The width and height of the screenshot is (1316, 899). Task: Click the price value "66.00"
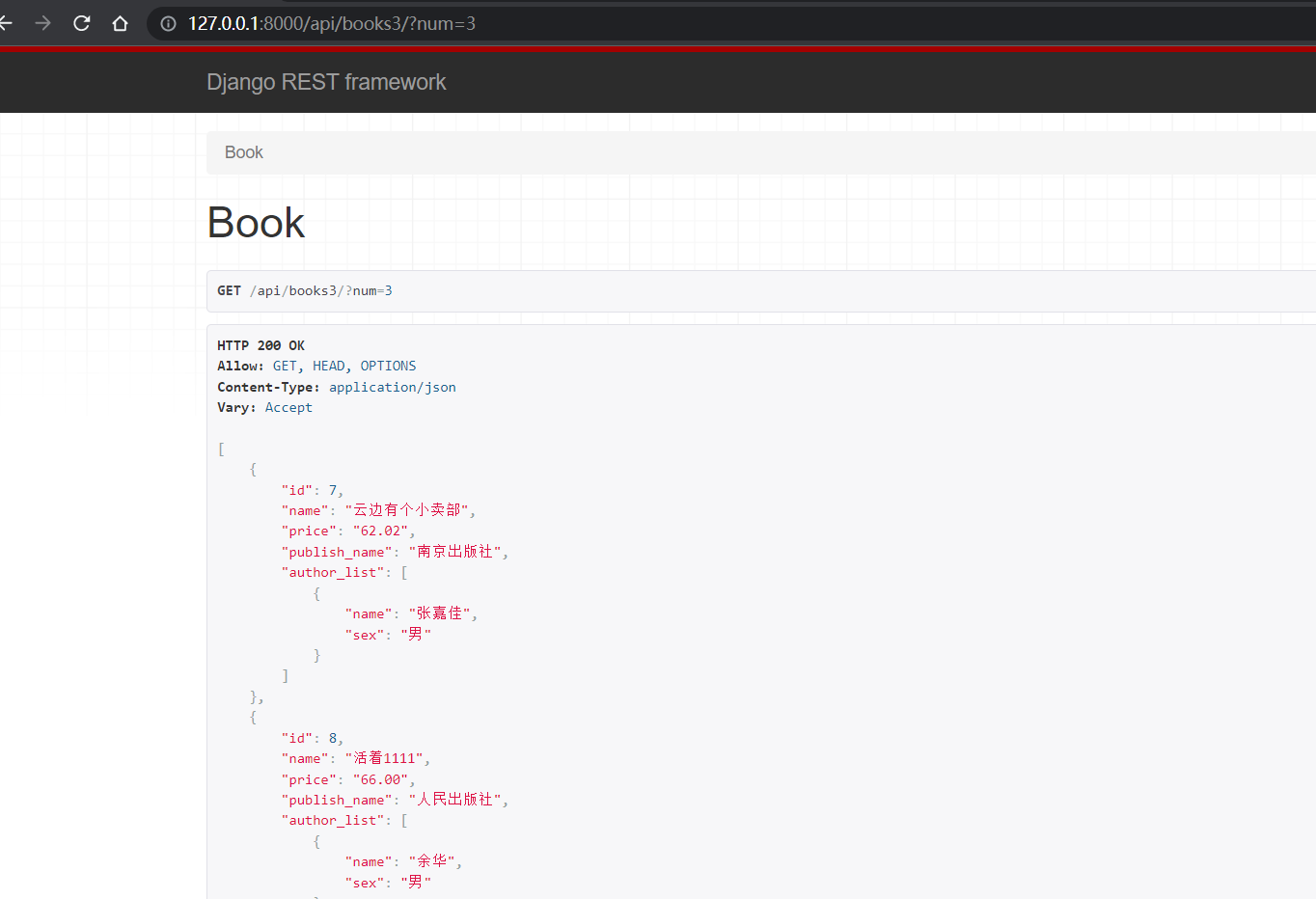click(380, 779)
